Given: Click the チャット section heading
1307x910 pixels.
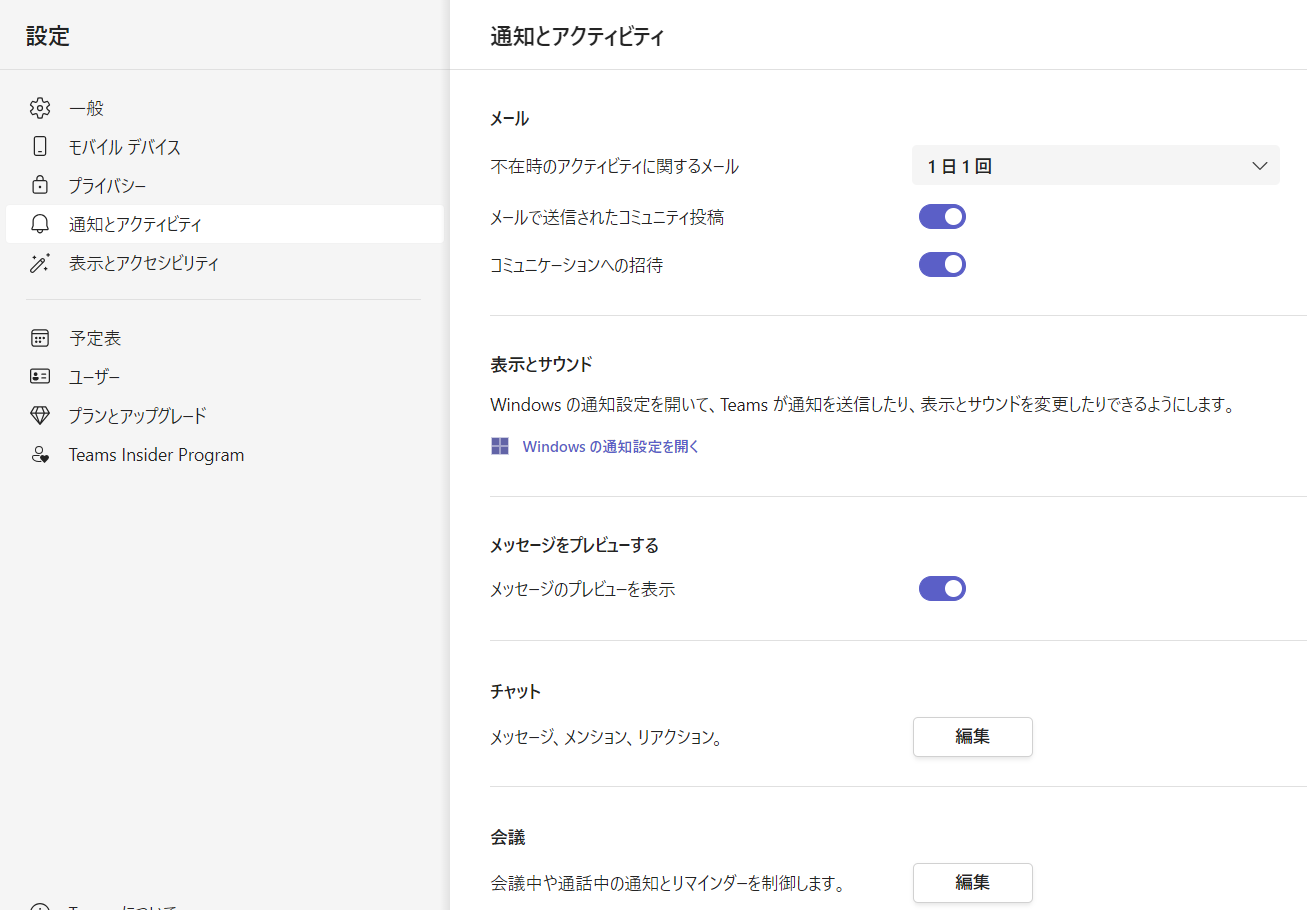Looking at the screenshot, I should point(516,691).
